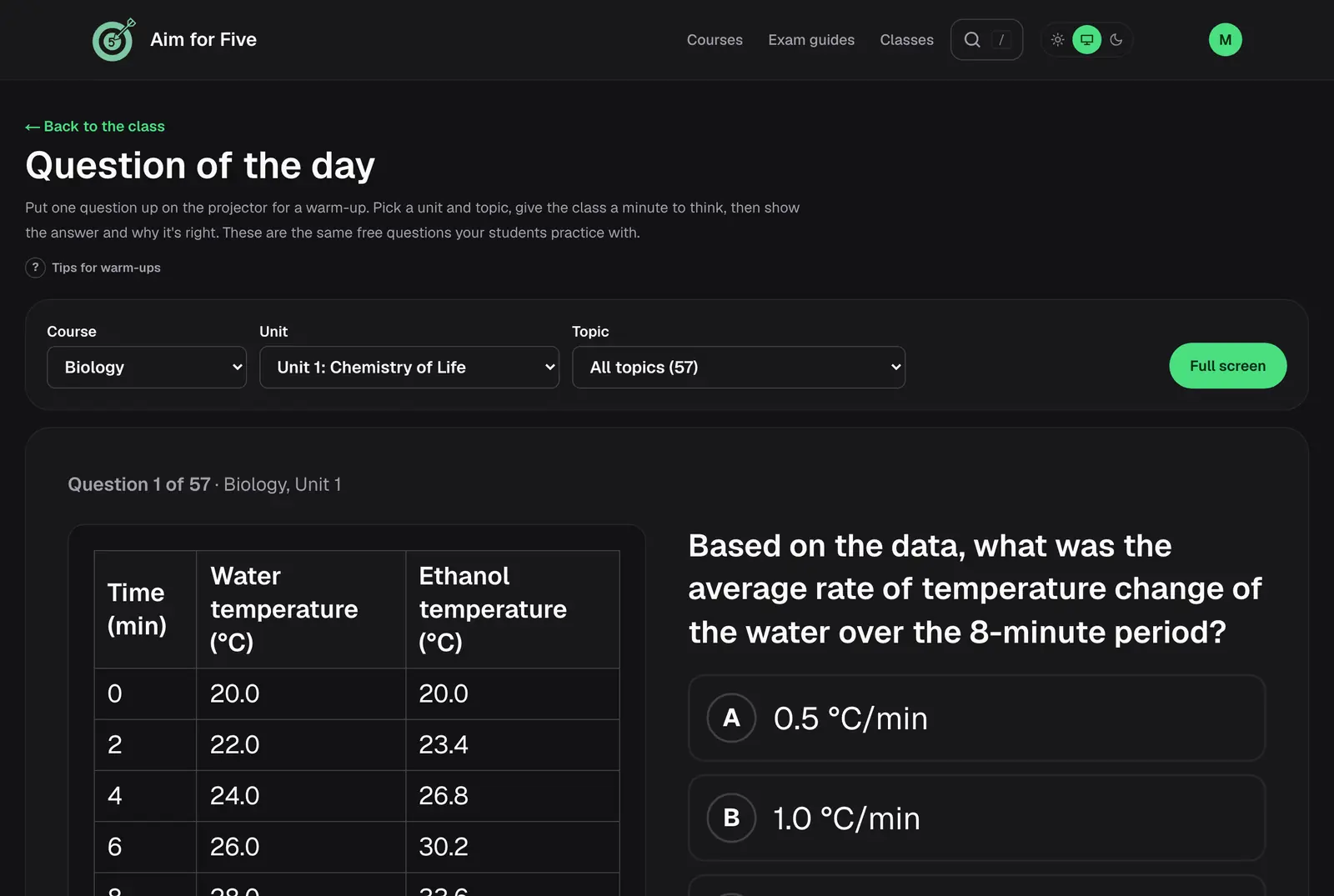Click the Water temperature column header
Screen dimensions: 1334x896
pyautogui.click(x=301, y=609)
